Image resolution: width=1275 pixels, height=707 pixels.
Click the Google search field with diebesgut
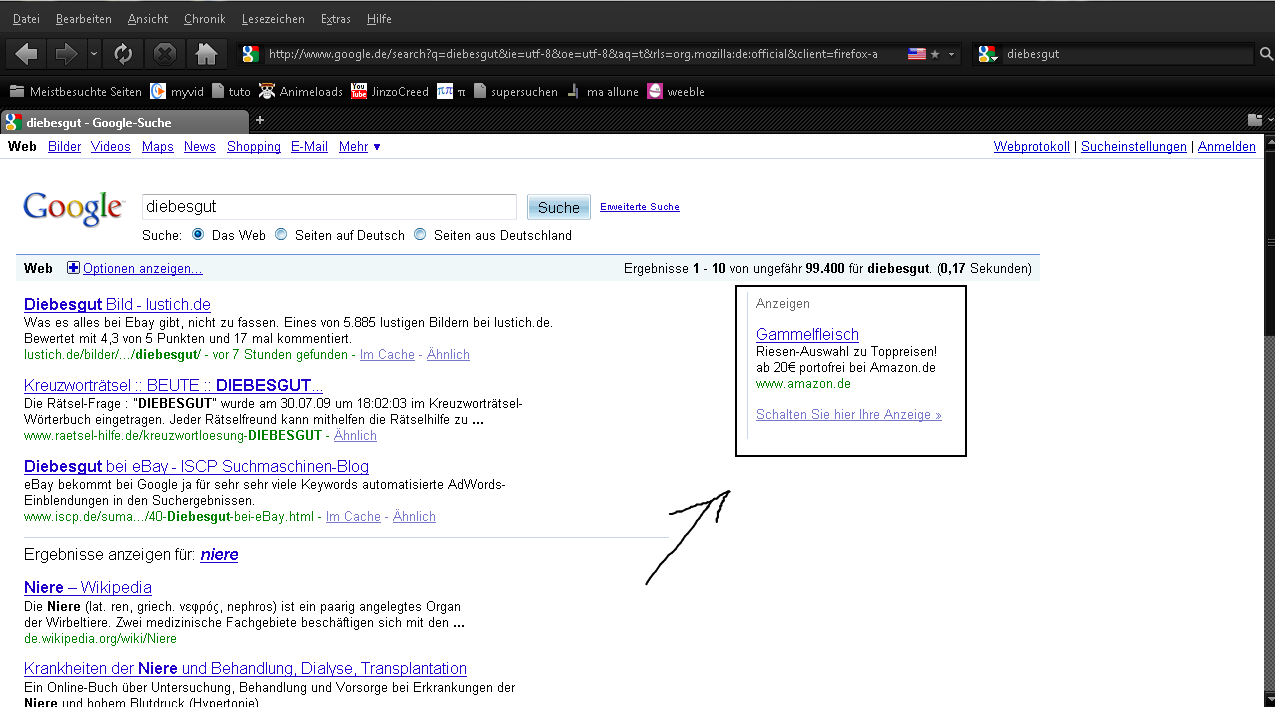click(329, 207)
